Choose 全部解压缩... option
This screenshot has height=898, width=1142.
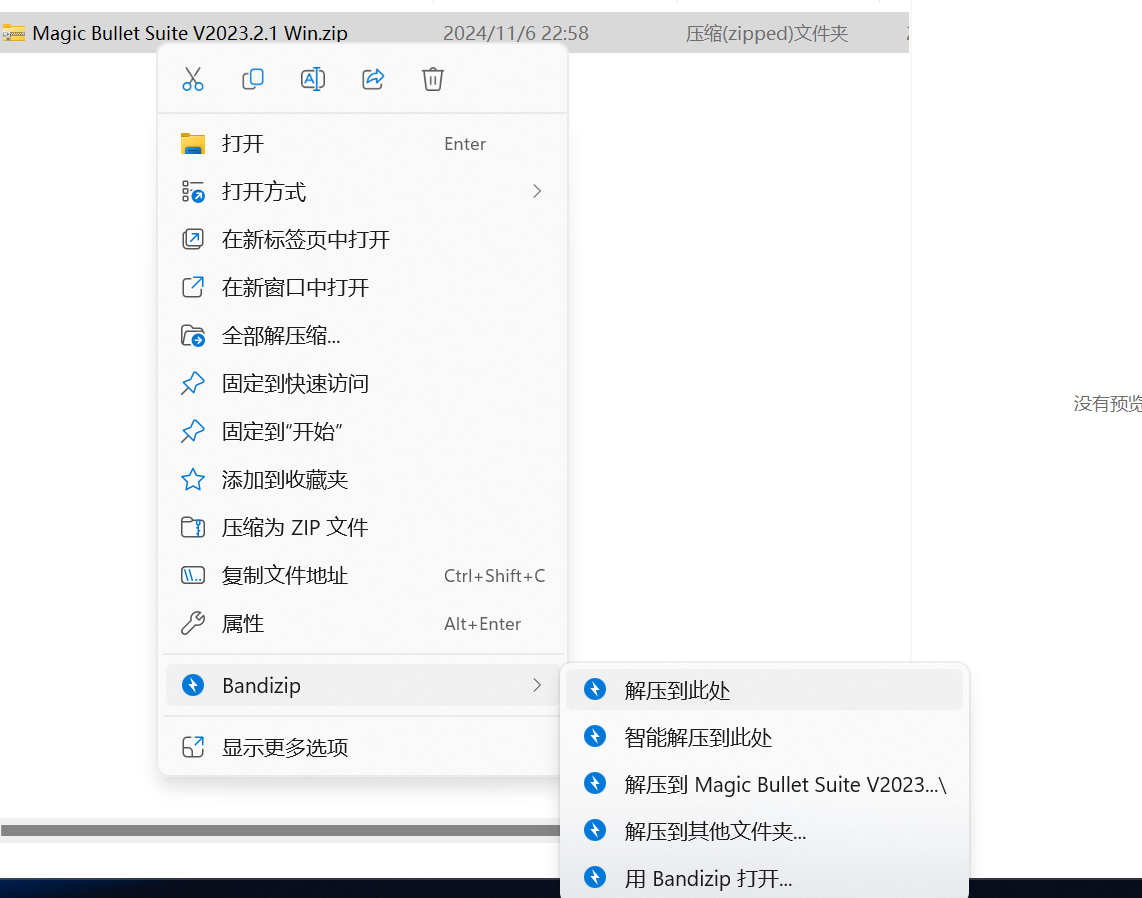point(363,336)
